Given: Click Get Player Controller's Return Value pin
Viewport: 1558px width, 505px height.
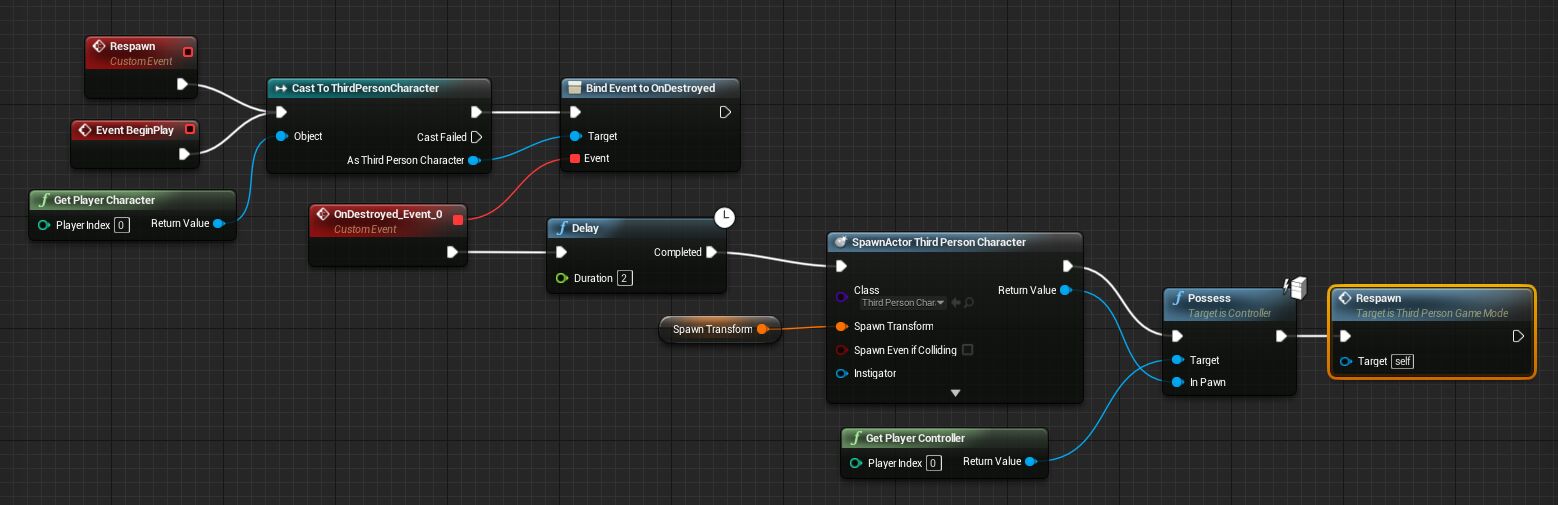Looking at the screenshot, I should point(1030,461).
